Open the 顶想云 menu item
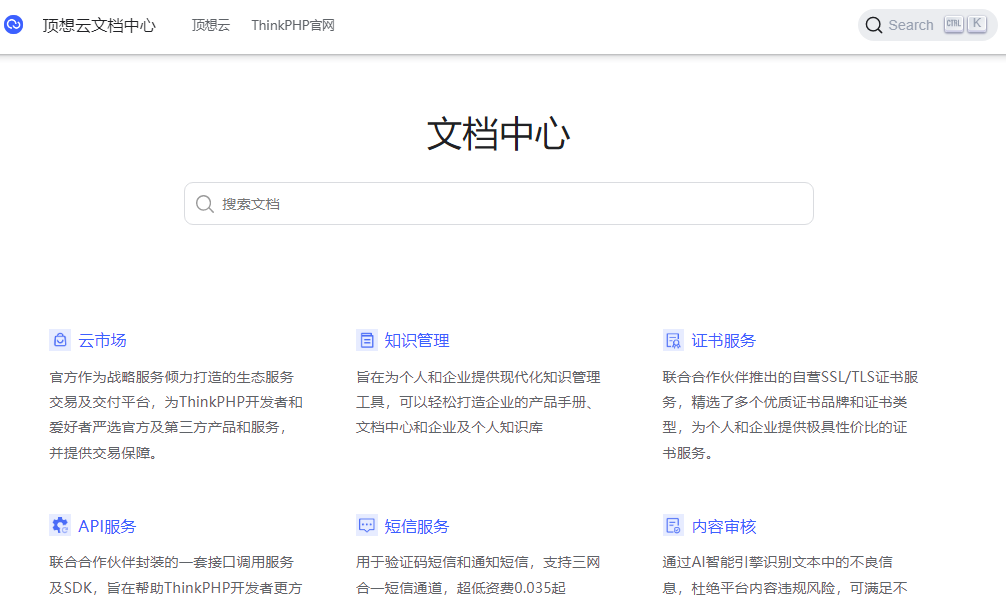The width and height of the screenshot is (1006, 602). tap(210, 25)
